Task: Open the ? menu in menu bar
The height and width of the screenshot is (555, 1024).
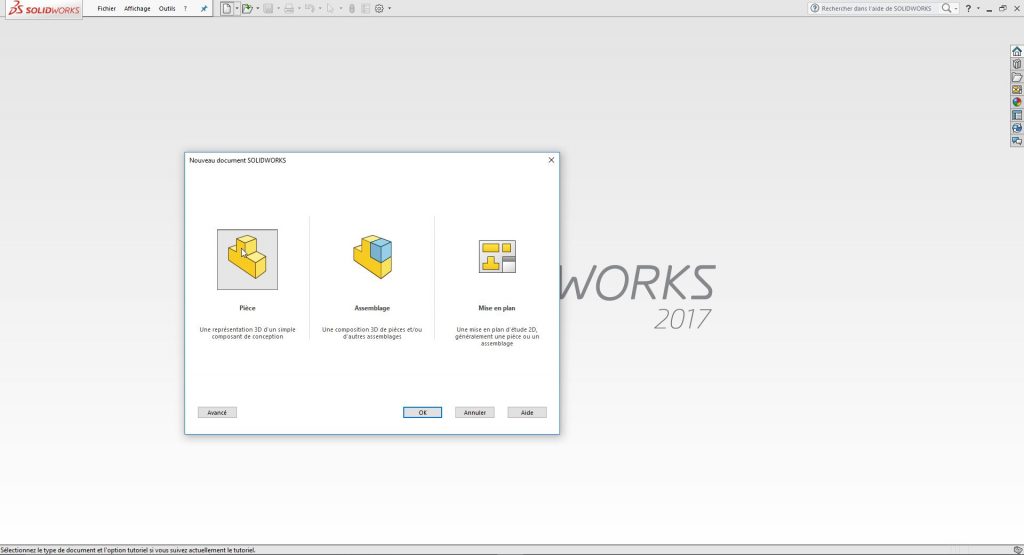Action: pos(185,8)
